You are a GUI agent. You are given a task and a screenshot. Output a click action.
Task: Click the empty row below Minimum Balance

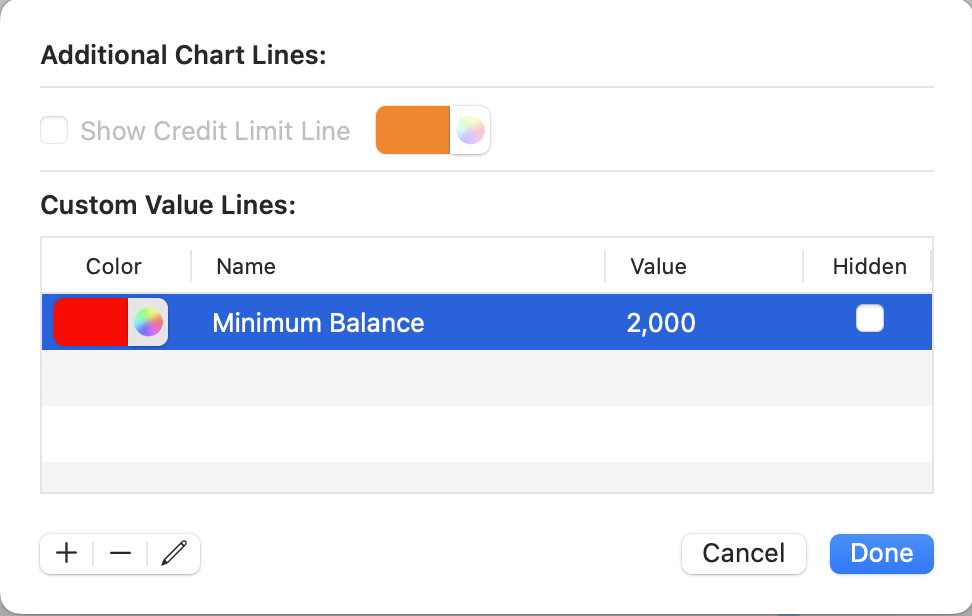[x=486, y=377]
